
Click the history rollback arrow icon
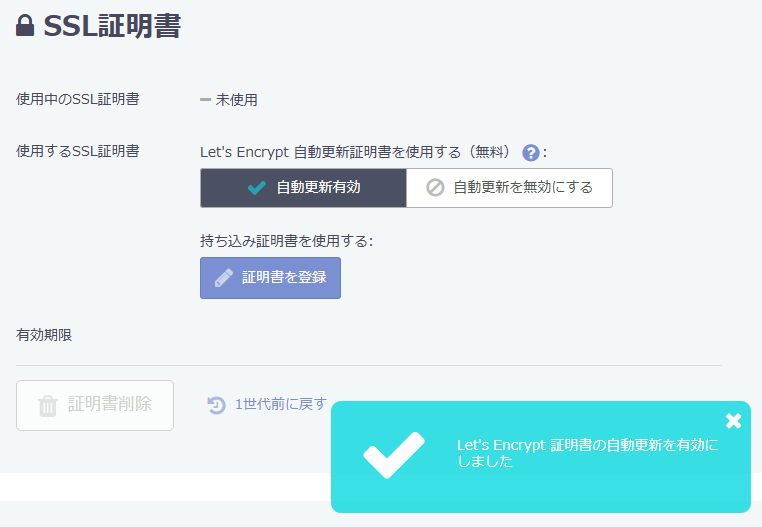pyautogui.click(x=216, y=405)
